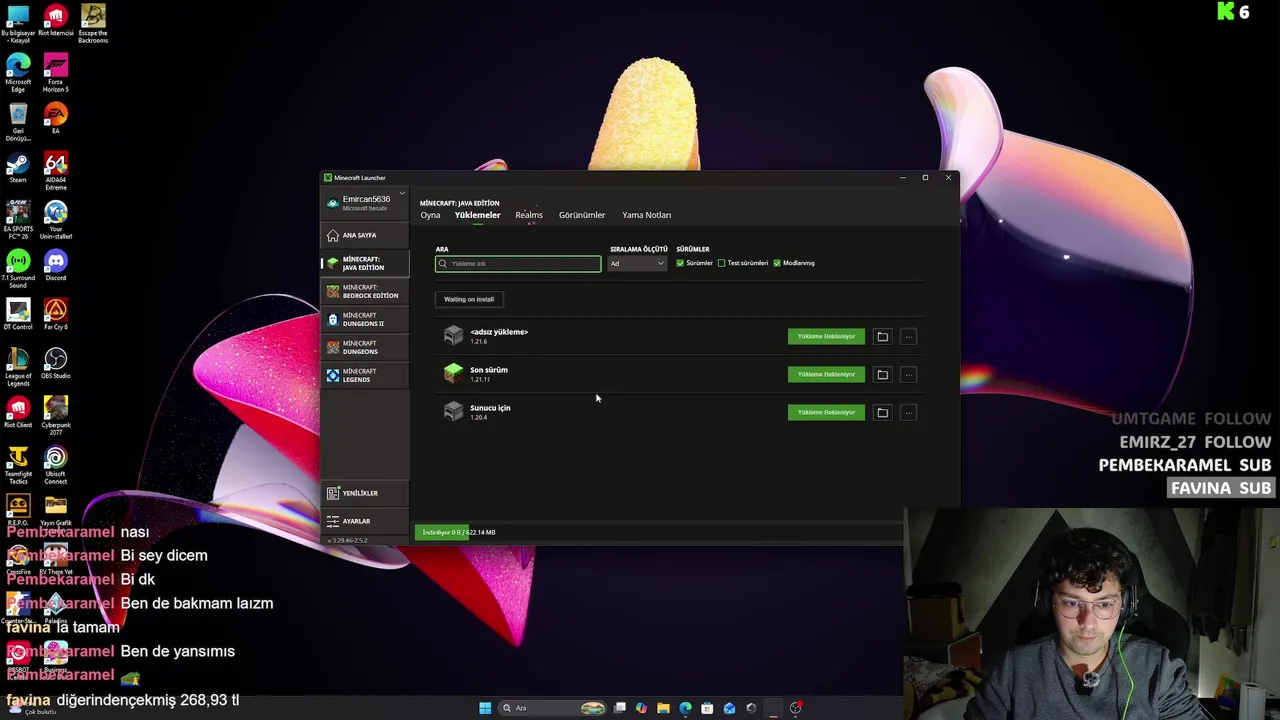Open Microsoft Edge desktop shortcut
The width and height of the screenshot is (1280, 720).
click(x=18, y=73)
